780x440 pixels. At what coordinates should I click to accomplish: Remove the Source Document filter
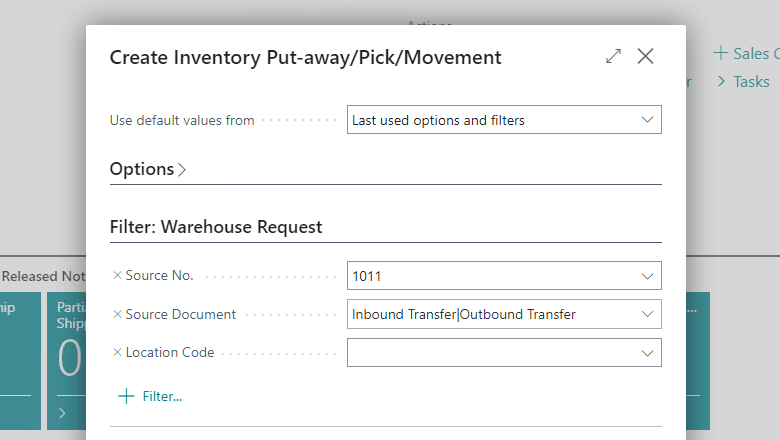(117, 314)
